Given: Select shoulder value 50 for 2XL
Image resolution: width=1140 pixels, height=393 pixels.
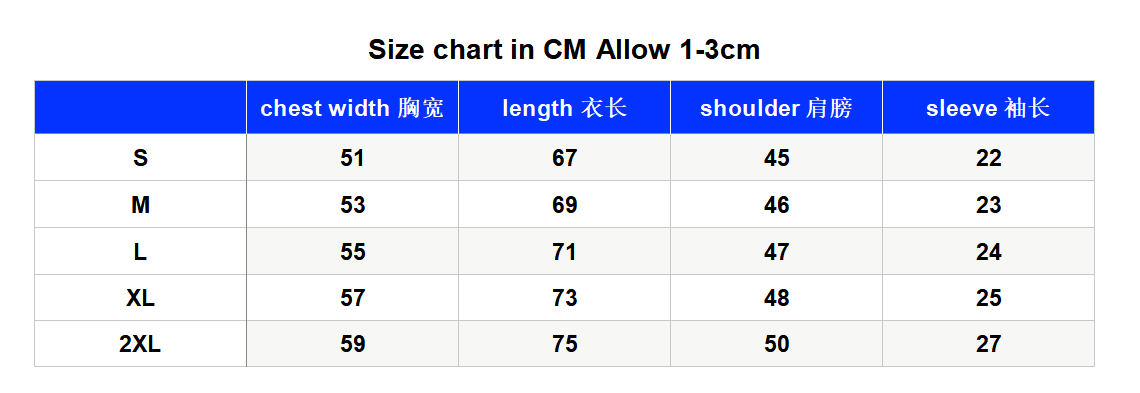Looking at the screenshot, I should 776,344.
